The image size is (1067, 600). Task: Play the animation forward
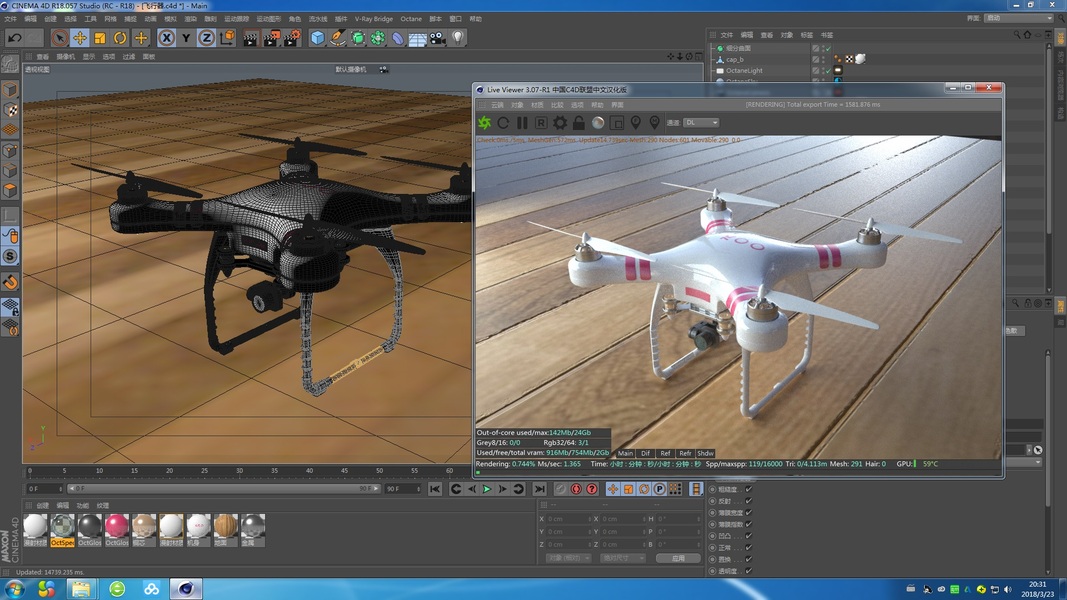point(487,489)
